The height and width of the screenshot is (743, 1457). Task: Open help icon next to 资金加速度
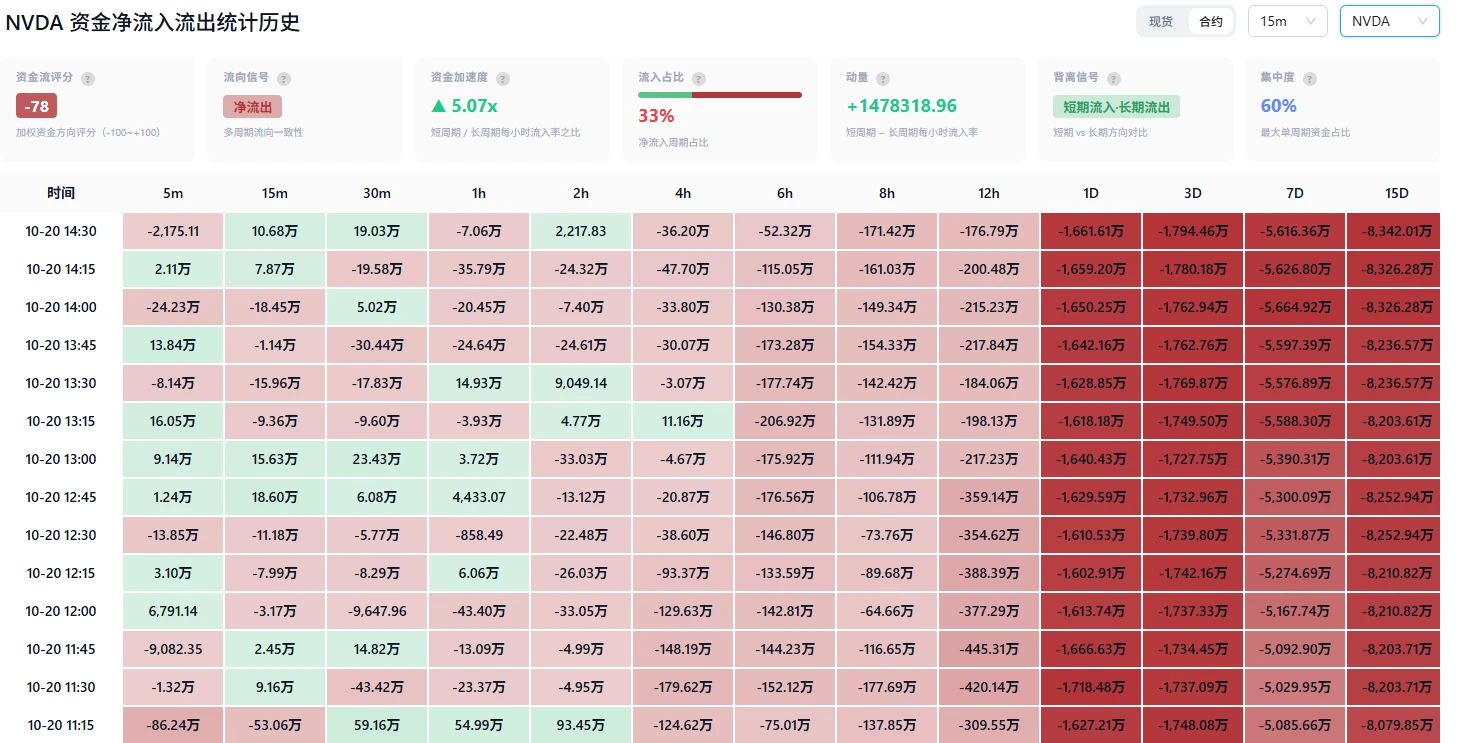503,78
